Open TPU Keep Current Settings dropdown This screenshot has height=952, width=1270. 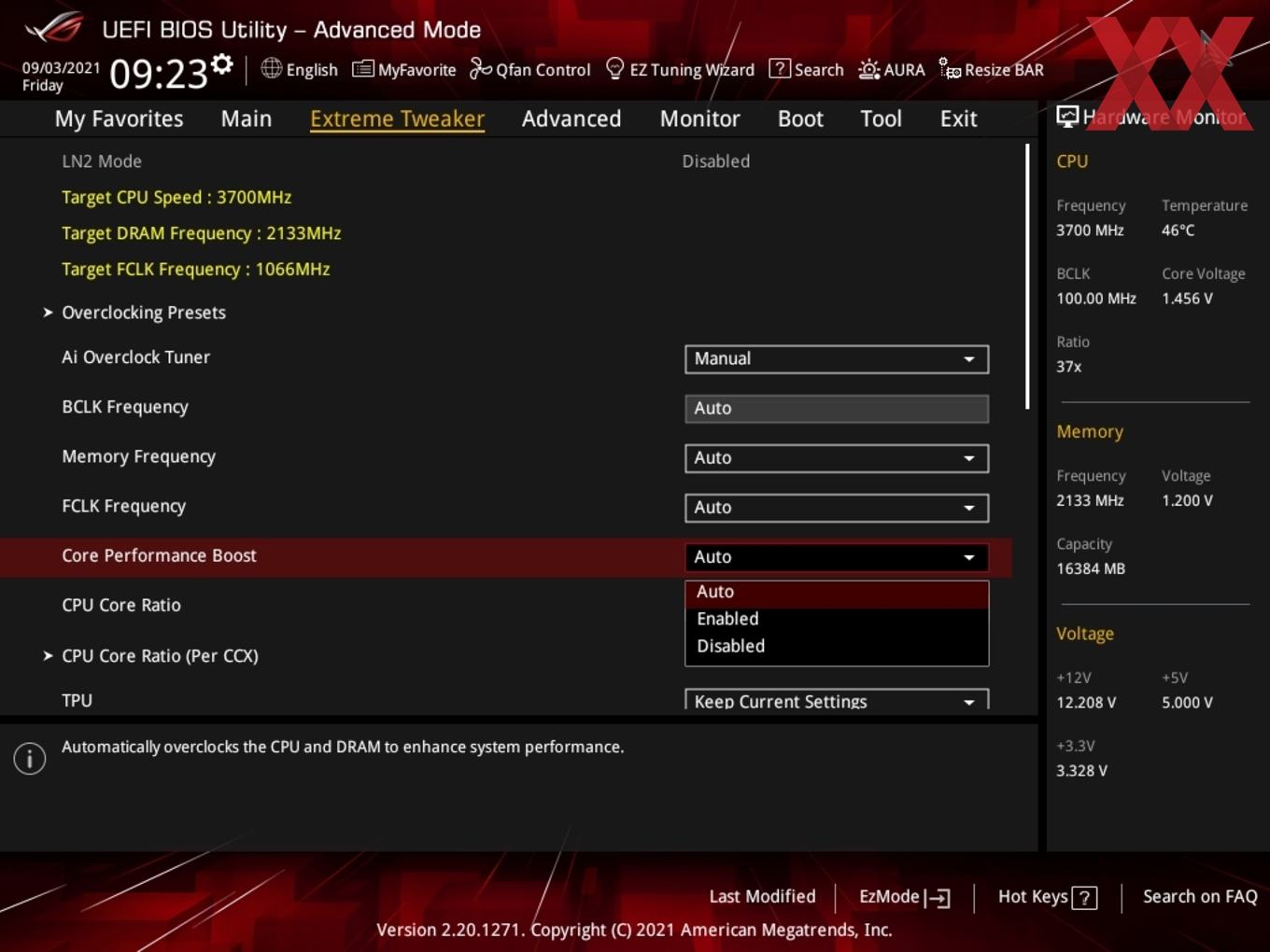pos(837,700)
